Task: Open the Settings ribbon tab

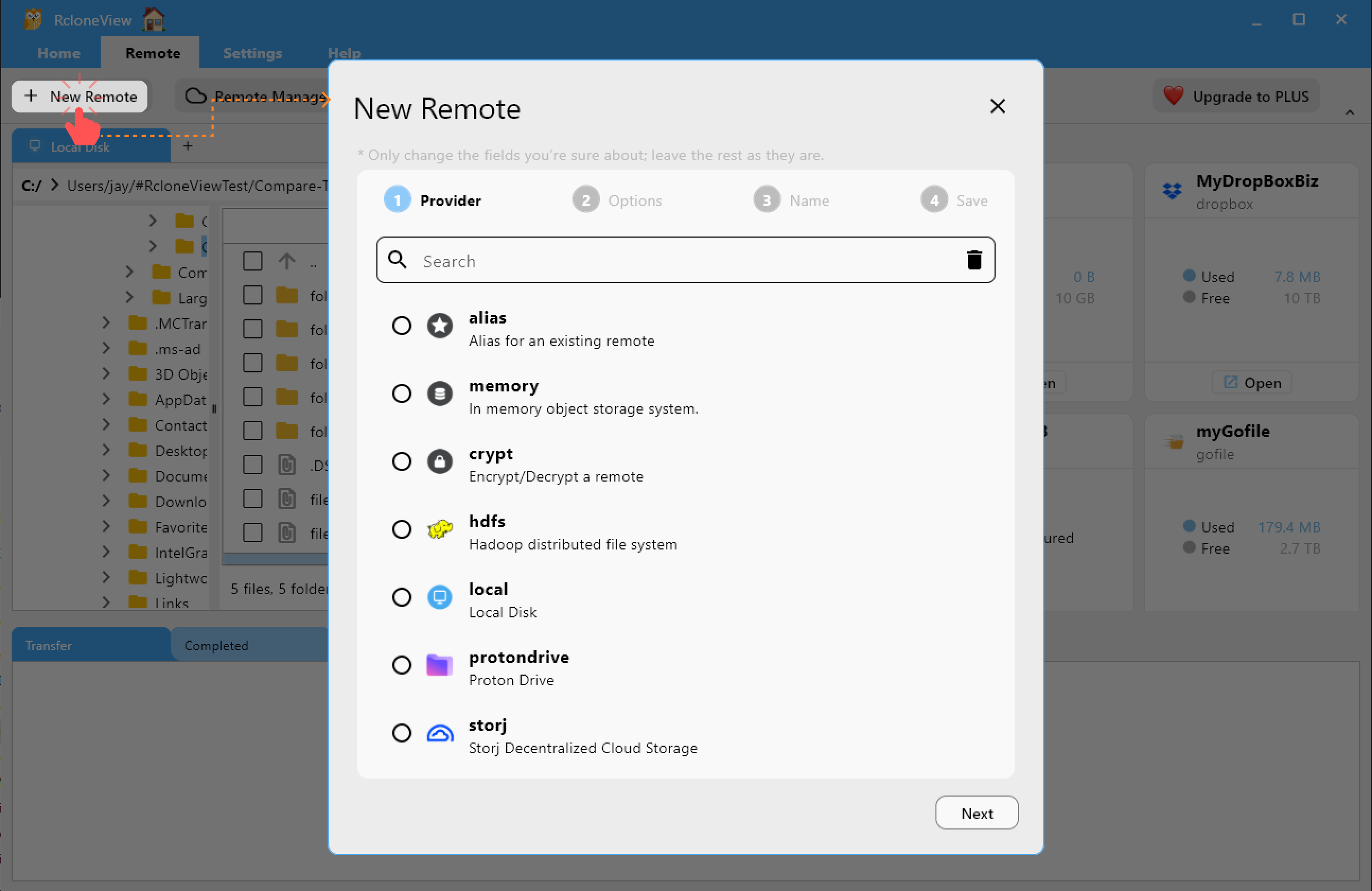Action: (x=252, y=53)
